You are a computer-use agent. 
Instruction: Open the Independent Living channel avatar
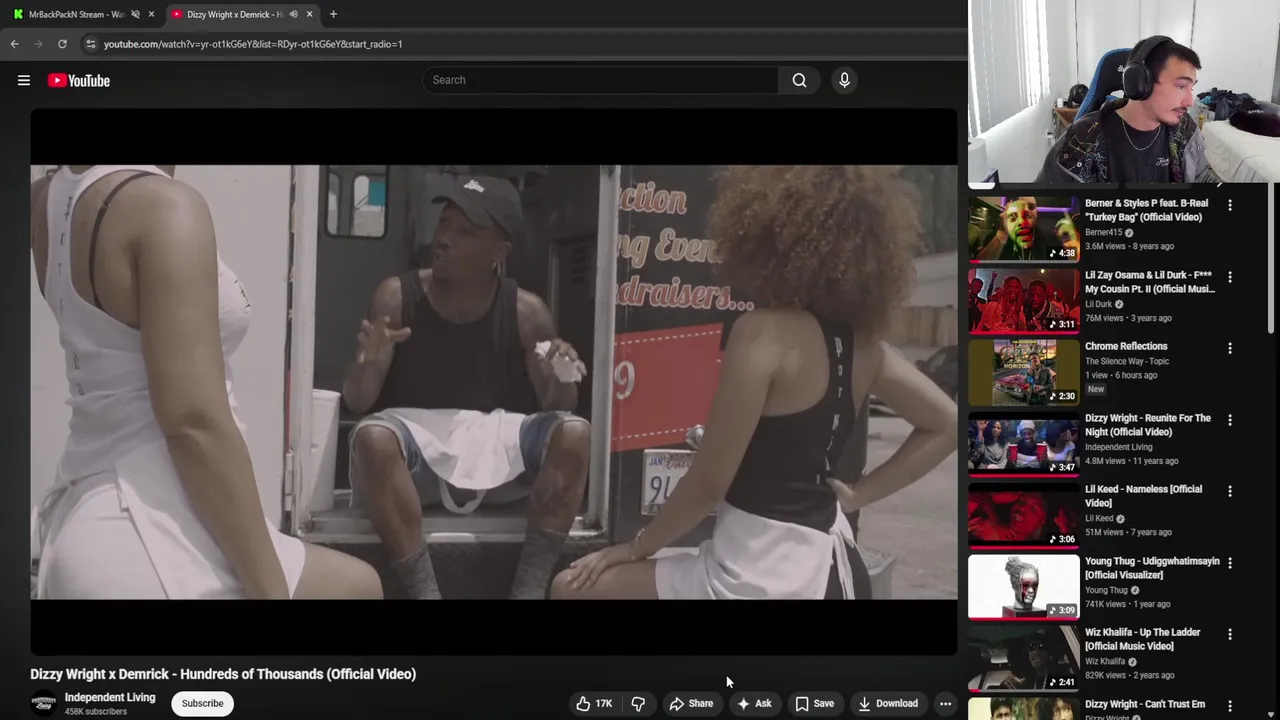coord(44,703)
